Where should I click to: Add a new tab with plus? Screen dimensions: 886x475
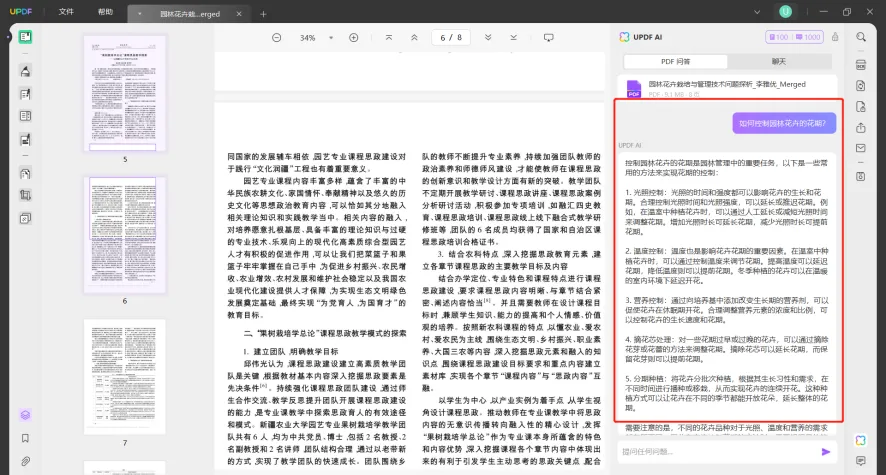(263, 14)
